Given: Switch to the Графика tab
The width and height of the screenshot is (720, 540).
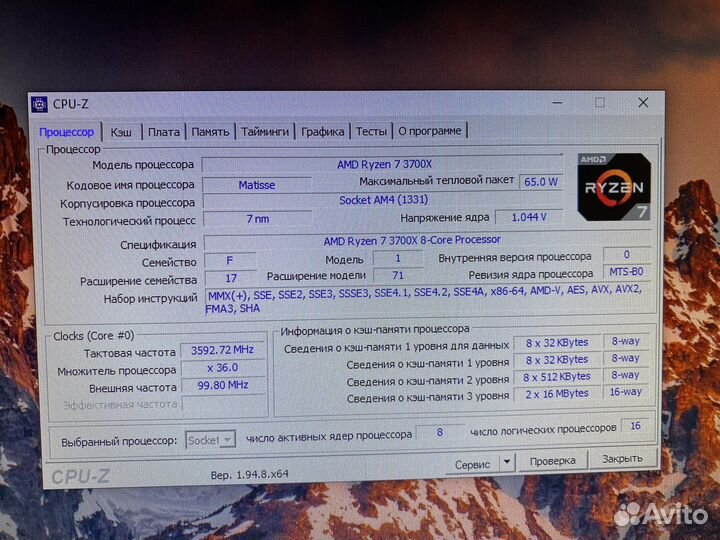Looking at the screenshot, I should coord(322,132).
